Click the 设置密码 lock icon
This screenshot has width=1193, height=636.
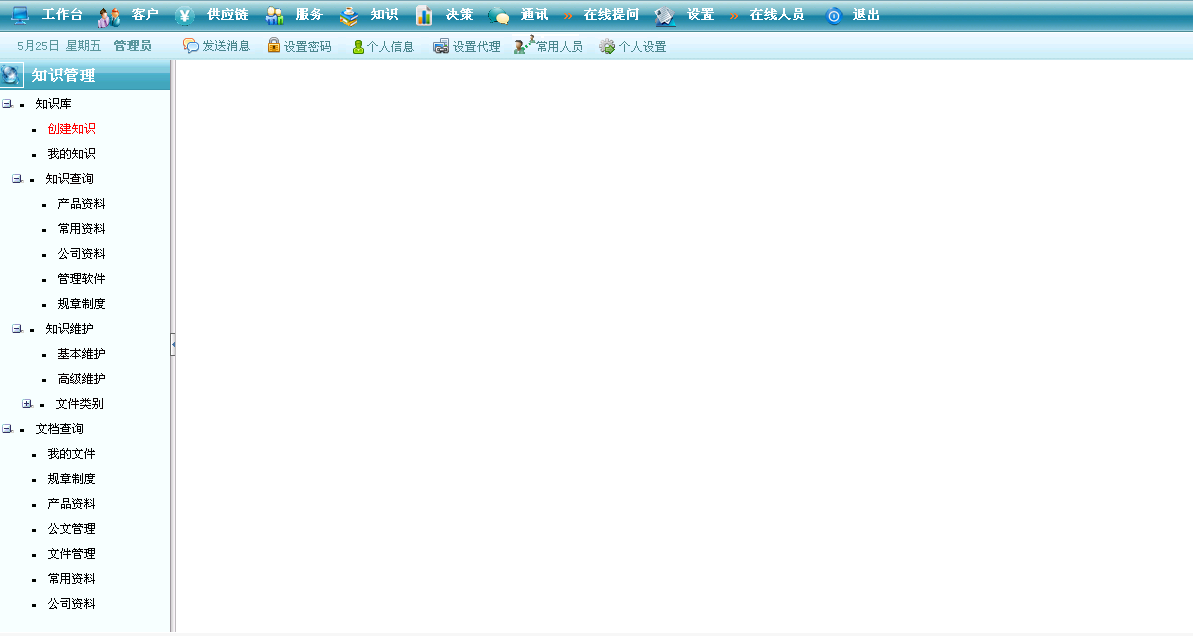(x=273, y=46)
